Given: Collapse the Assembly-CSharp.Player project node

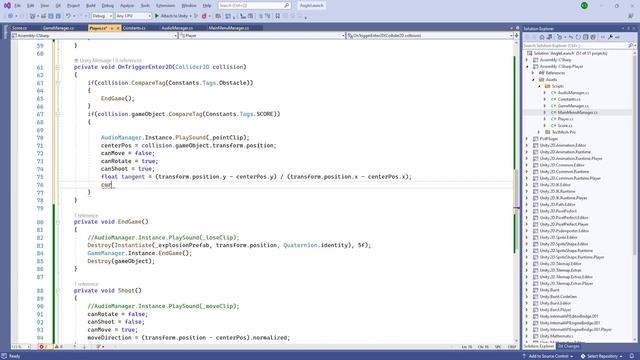Looking at the screenshot, I should coord(527,66).
